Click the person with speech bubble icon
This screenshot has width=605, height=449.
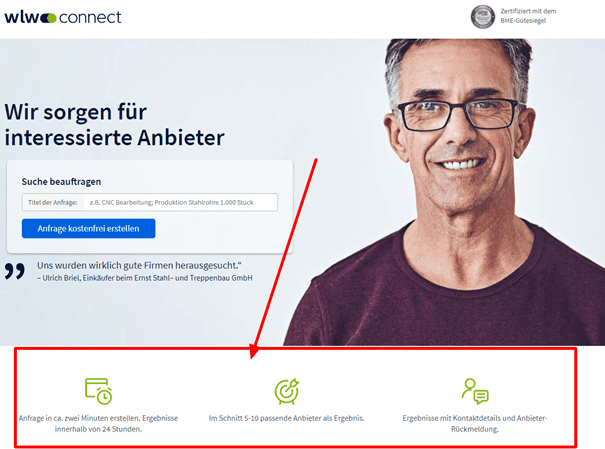point(475,391)
